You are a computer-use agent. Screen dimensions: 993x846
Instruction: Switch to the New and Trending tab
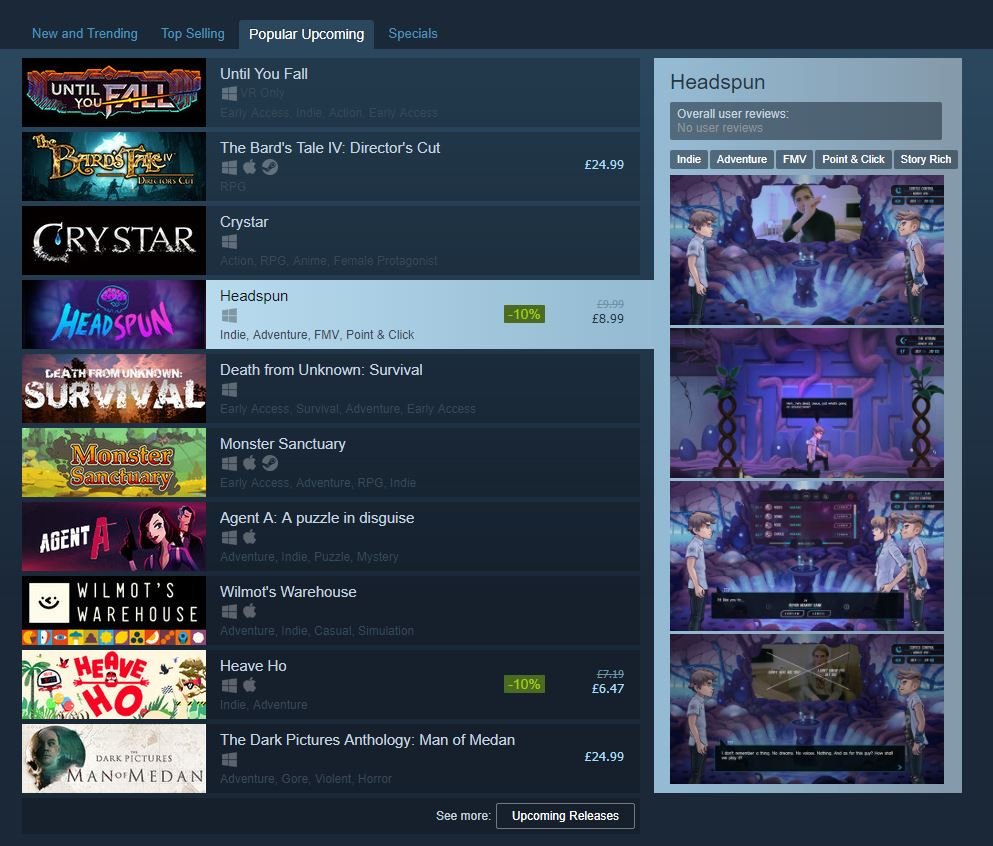coord(85,34)
